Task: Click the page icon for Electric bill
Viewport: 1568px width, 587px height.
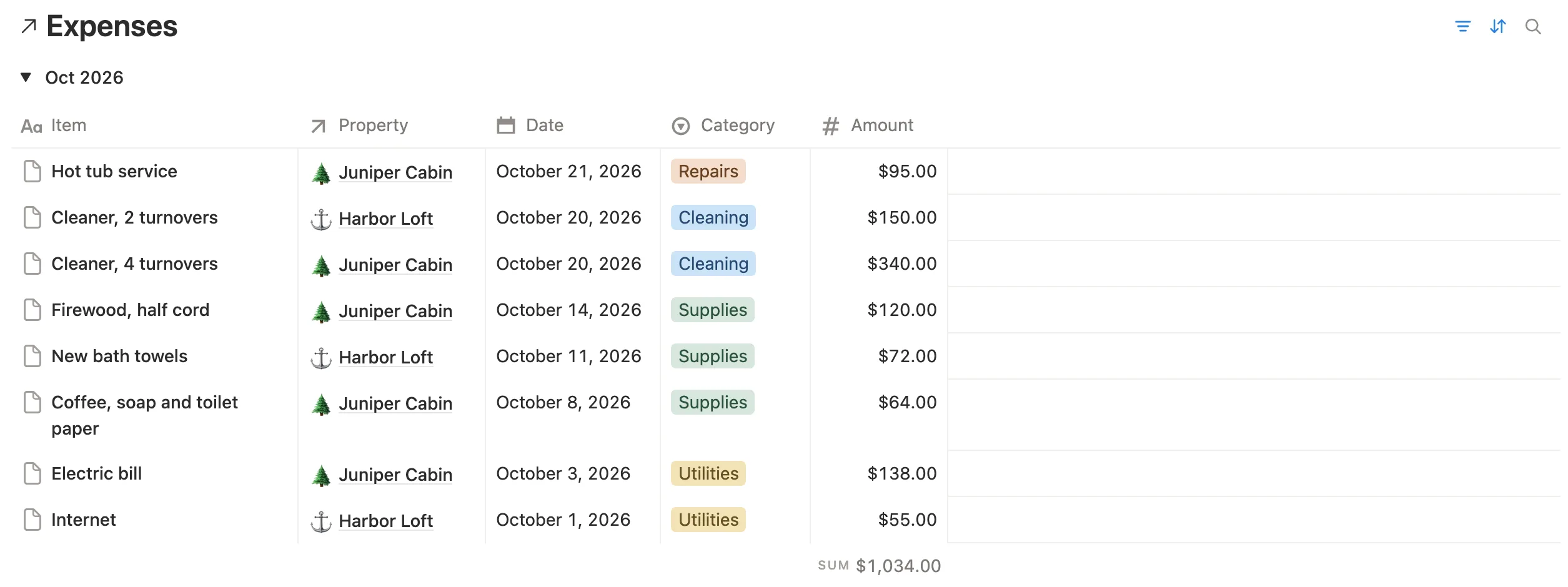Action: (x=32, y=473)
